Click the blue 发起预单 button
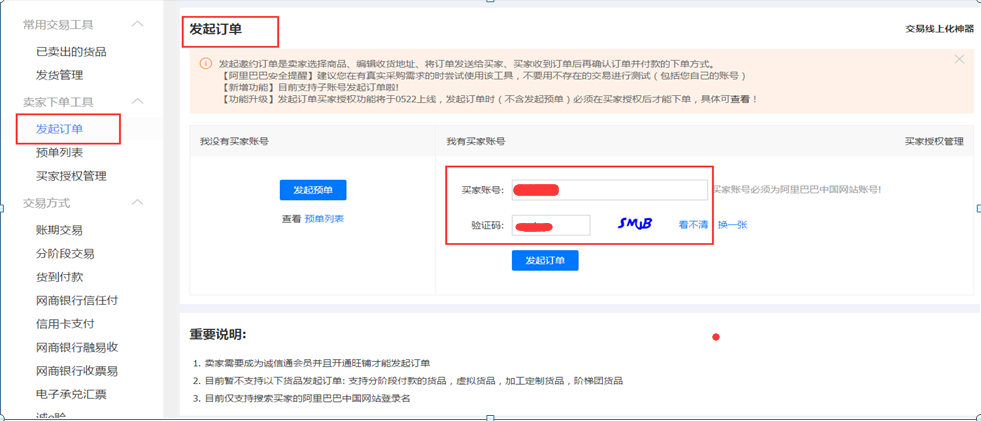 [x=313, y=190]
